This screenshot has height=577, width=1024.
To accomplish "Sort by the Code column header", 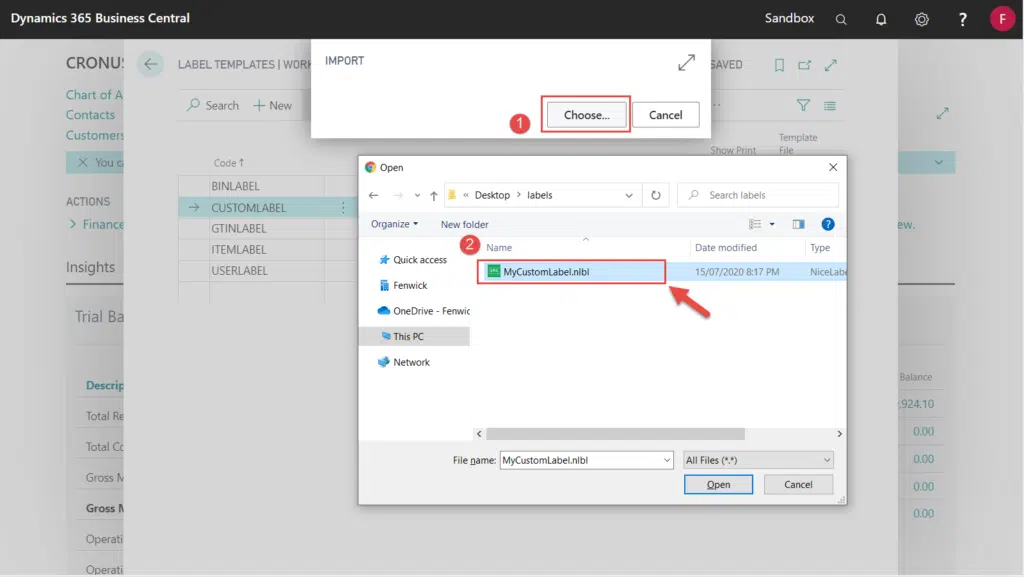I will click(x=228, y=163).
